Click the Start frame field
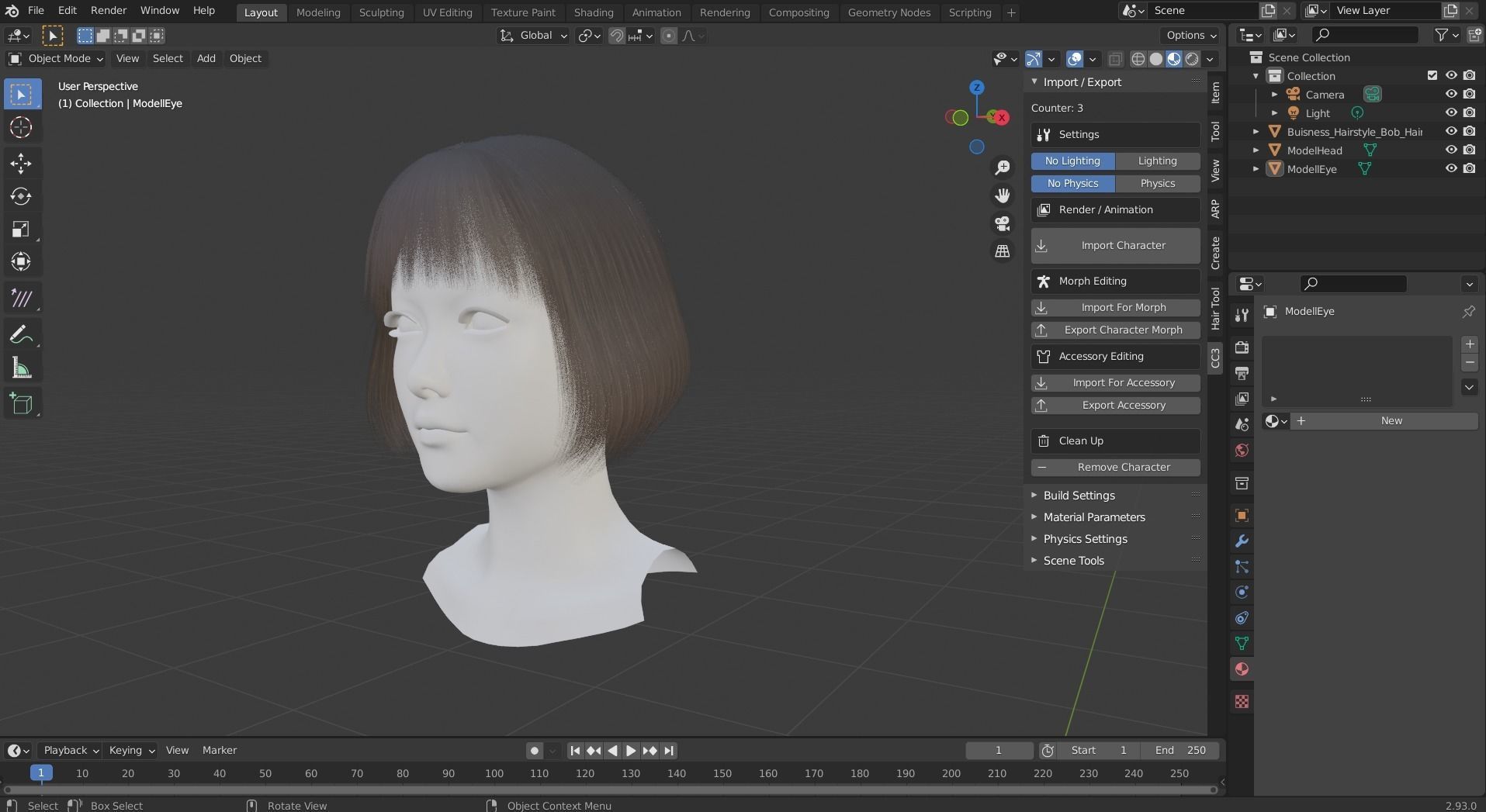The image size is (1486, 812). (x=1099, y=750)
